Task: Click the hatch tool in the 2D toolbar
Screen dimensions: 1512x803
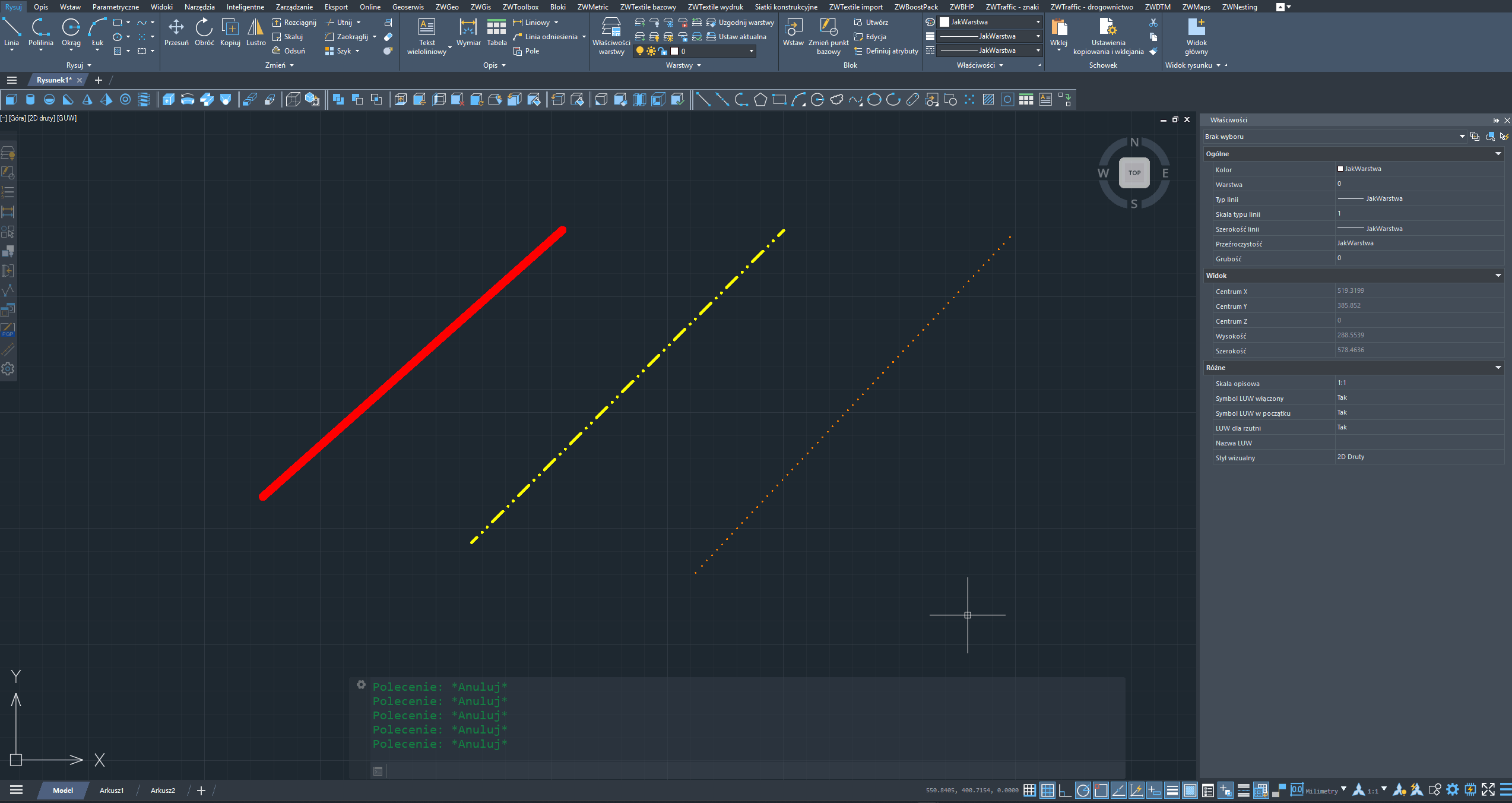Action: [x=988, y=100]
